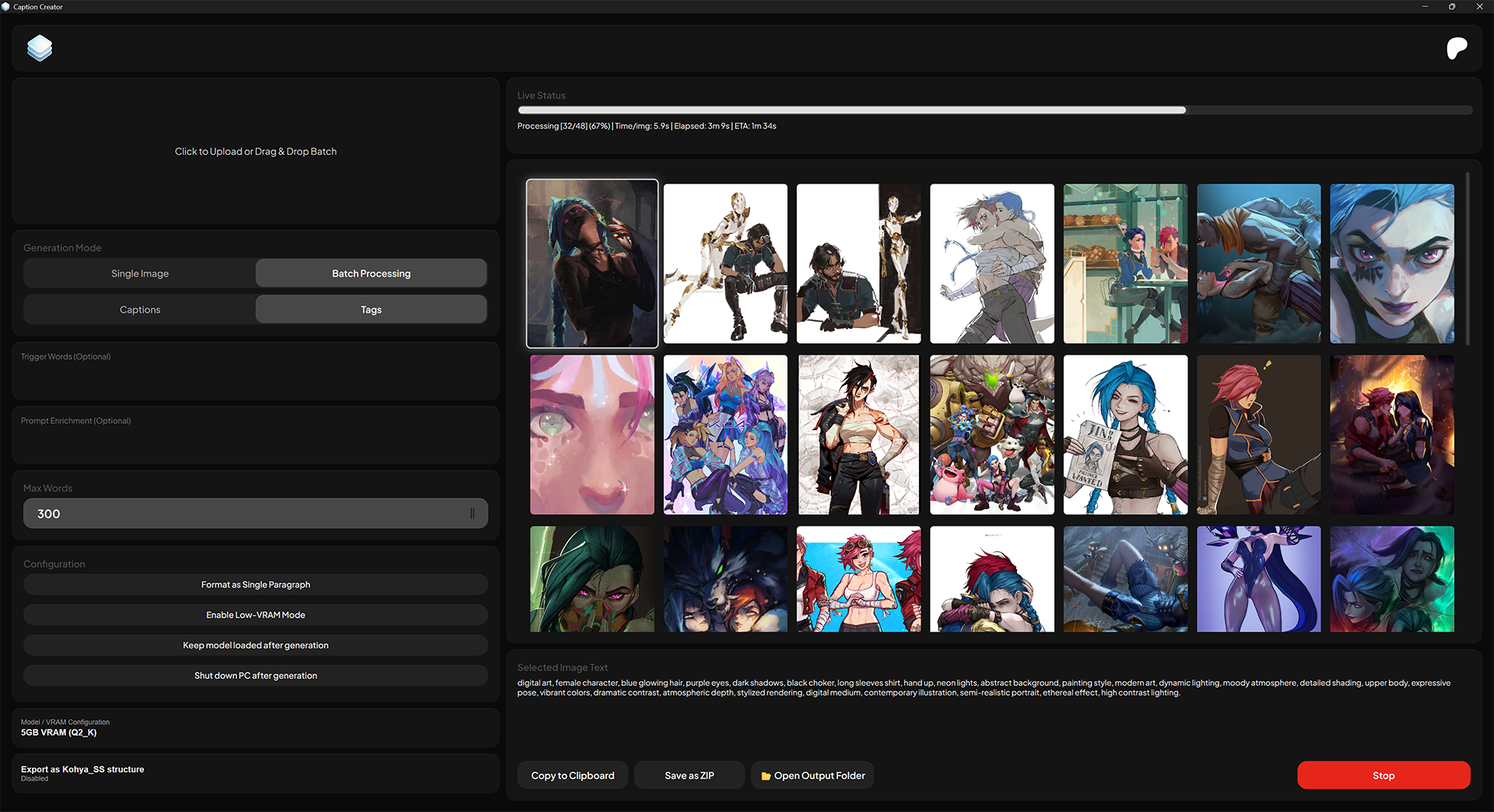Select the Jinx wanted poster thumbnail

pyautogui.click(x=1125, y=435)
